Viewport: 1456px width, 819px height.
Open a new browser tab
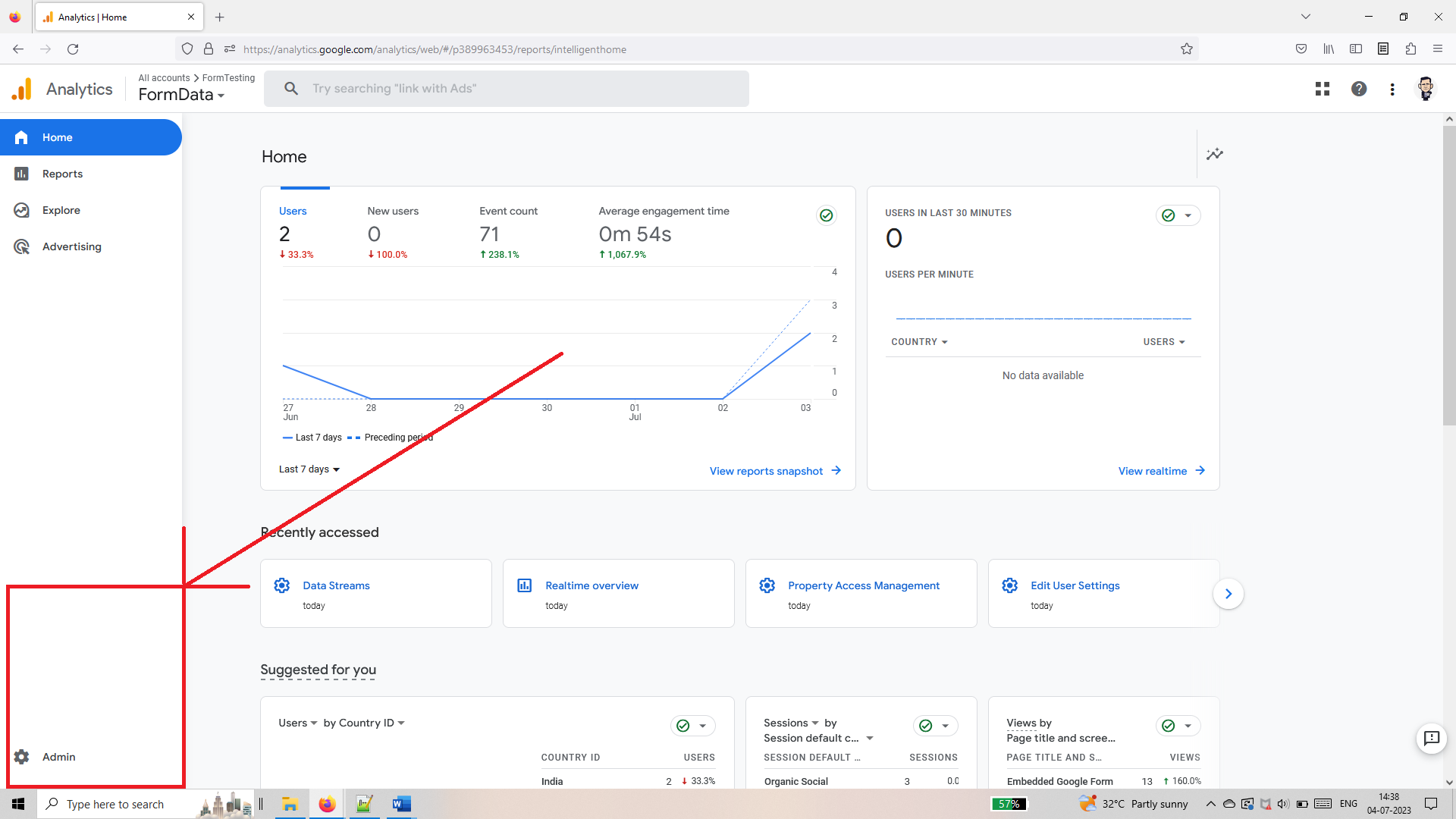pos(220,17)
